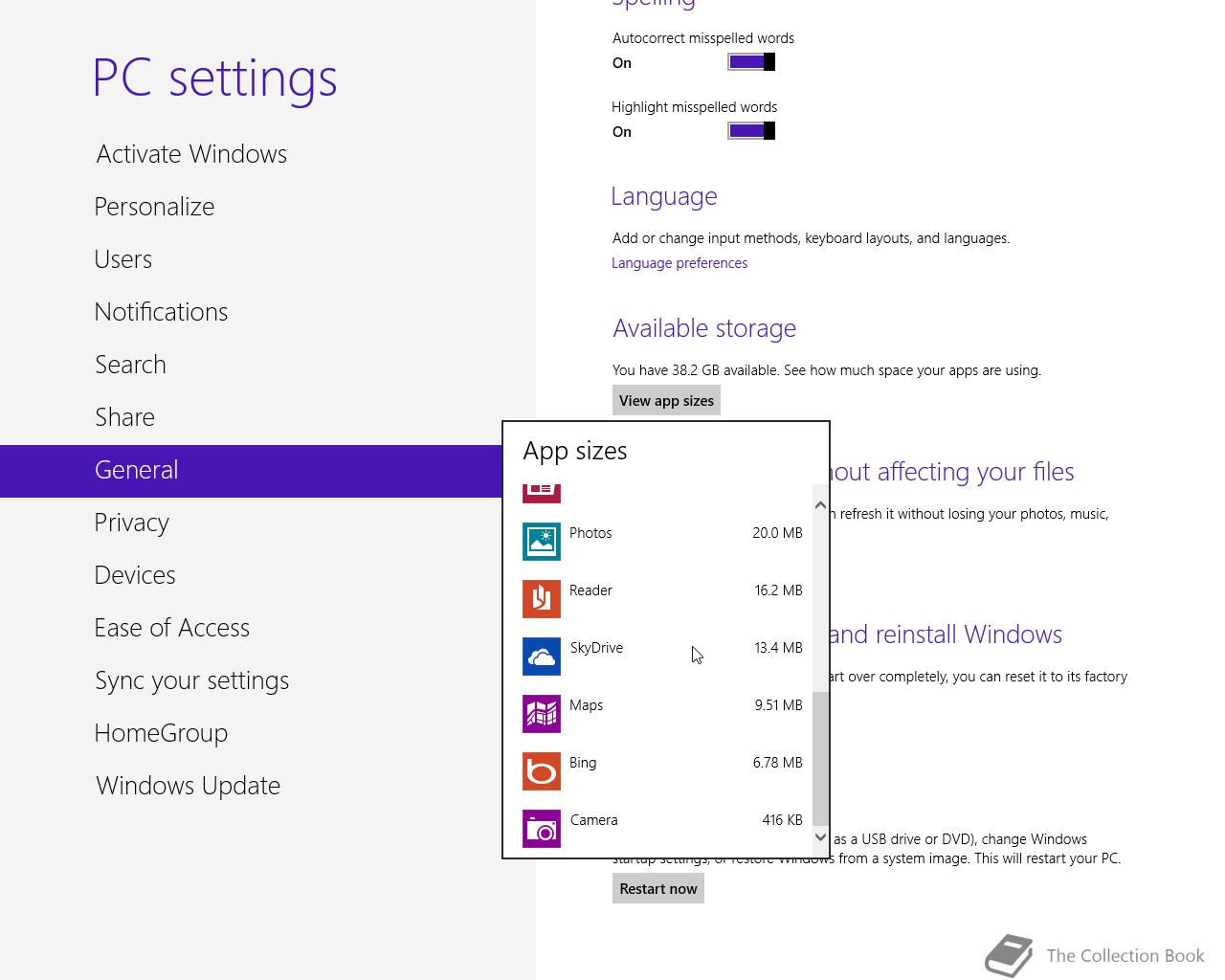Go to Windows Update
1225x980 pixels.
189,786
